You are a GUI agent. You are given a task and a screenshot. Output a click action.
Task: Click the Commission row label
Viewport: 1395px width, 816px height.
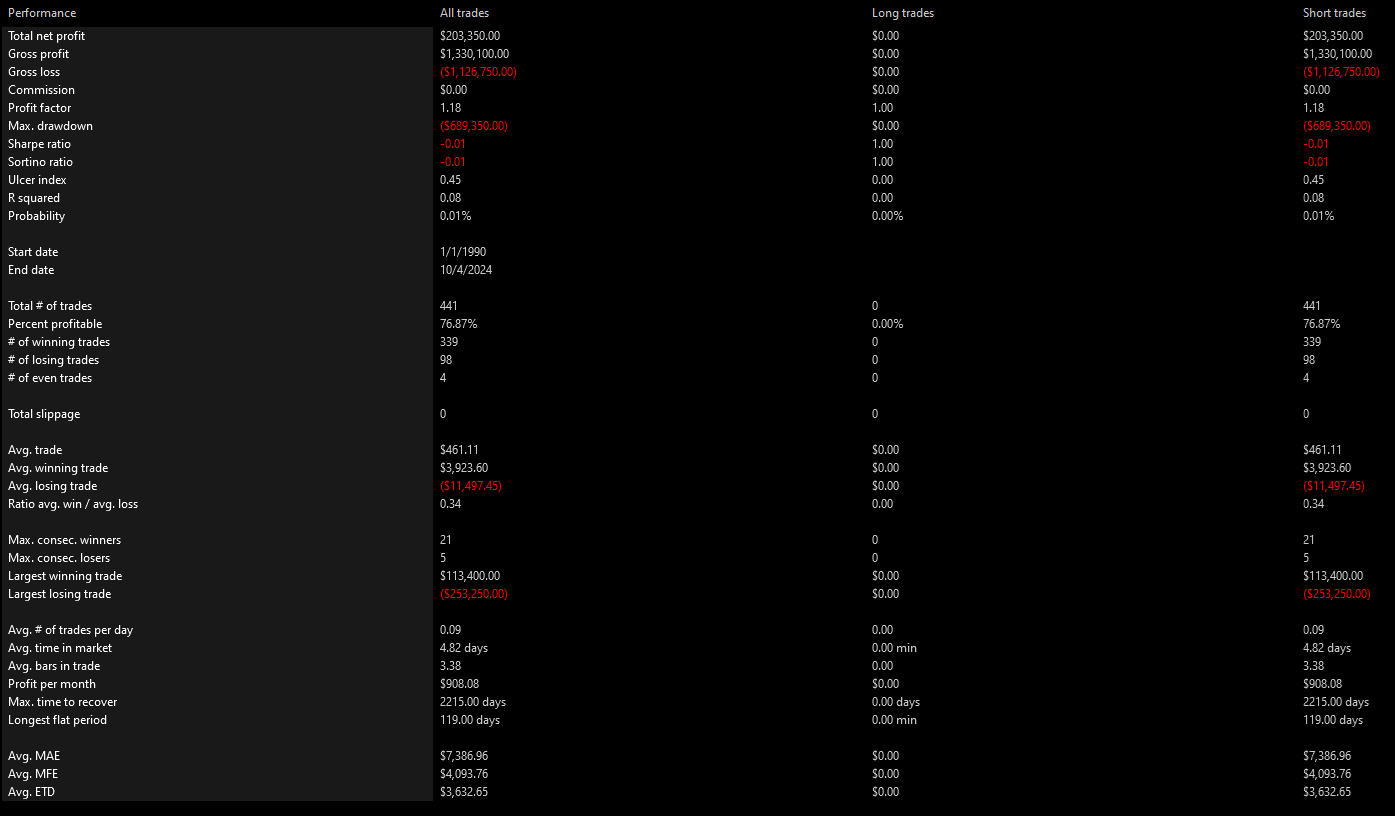tap(41, 90)
